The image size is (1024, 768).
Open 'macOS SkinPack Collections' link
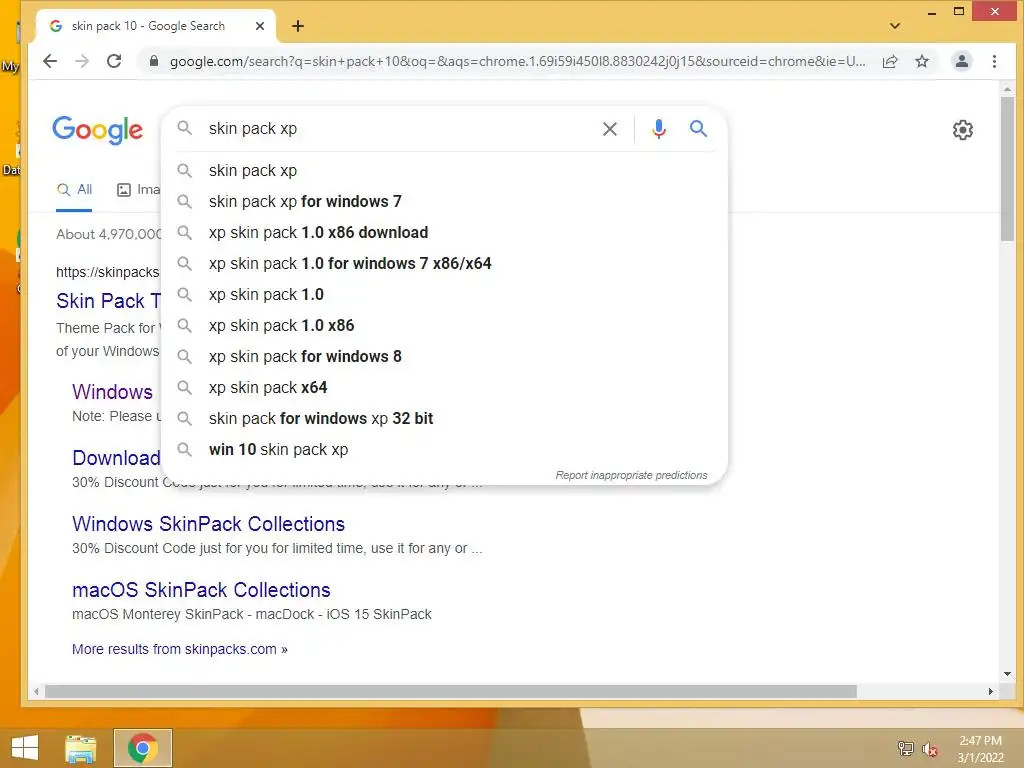point(201,590)
